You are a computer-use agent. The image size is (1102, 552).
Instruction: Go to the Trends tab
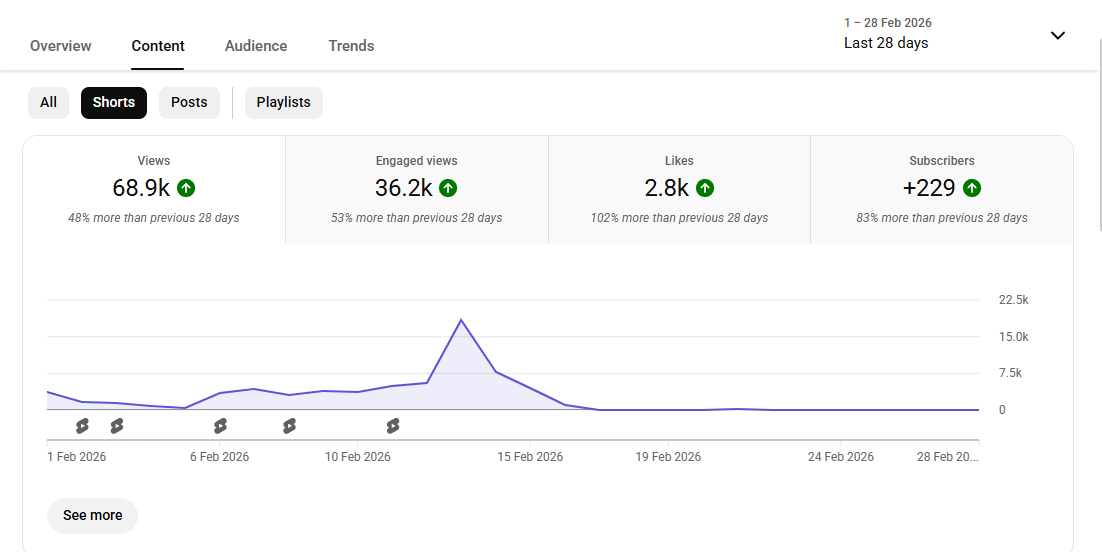351,46
